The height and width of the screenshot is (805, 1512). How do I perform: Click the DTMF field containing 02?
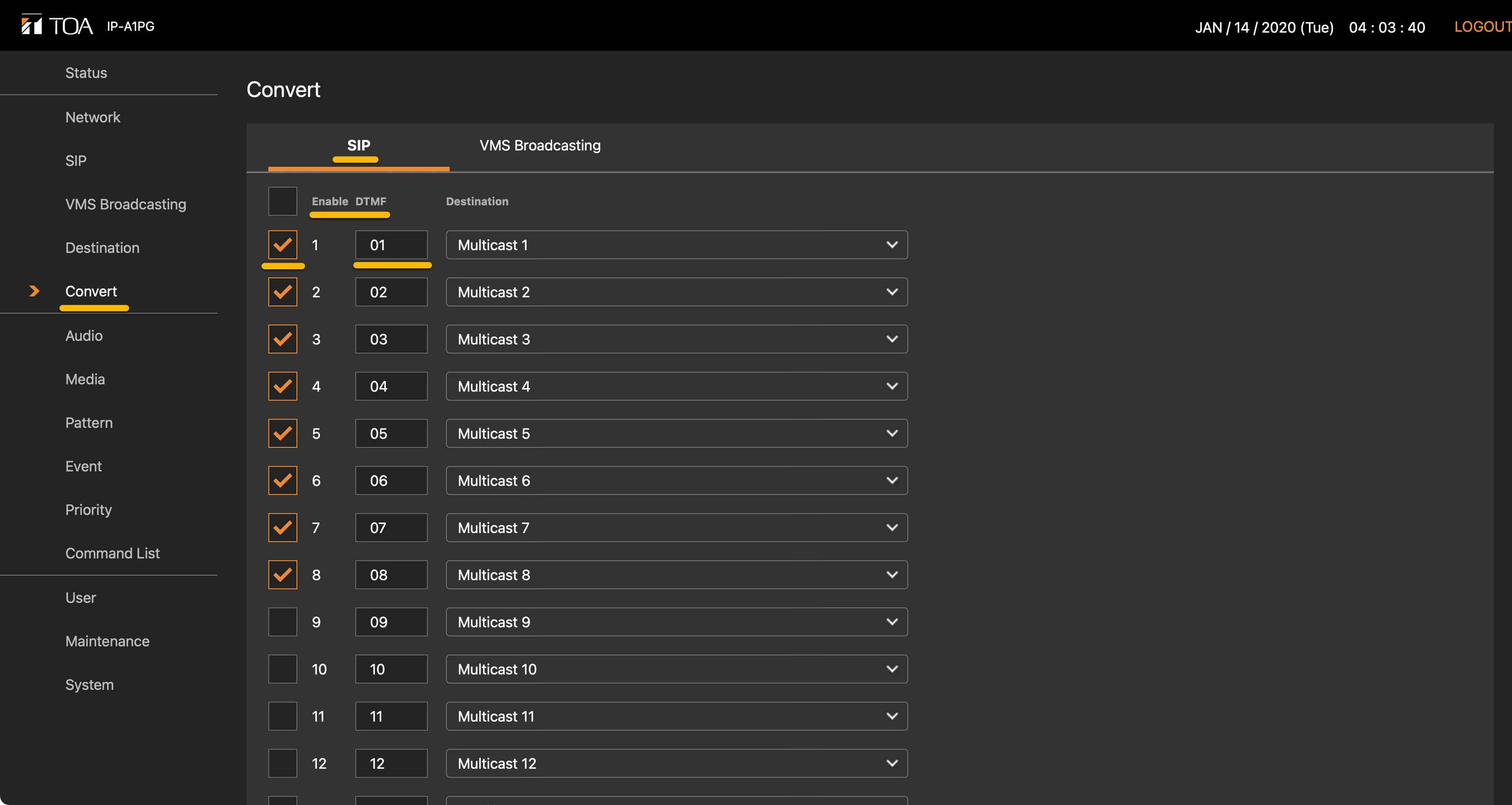click(x=392, y=292)
